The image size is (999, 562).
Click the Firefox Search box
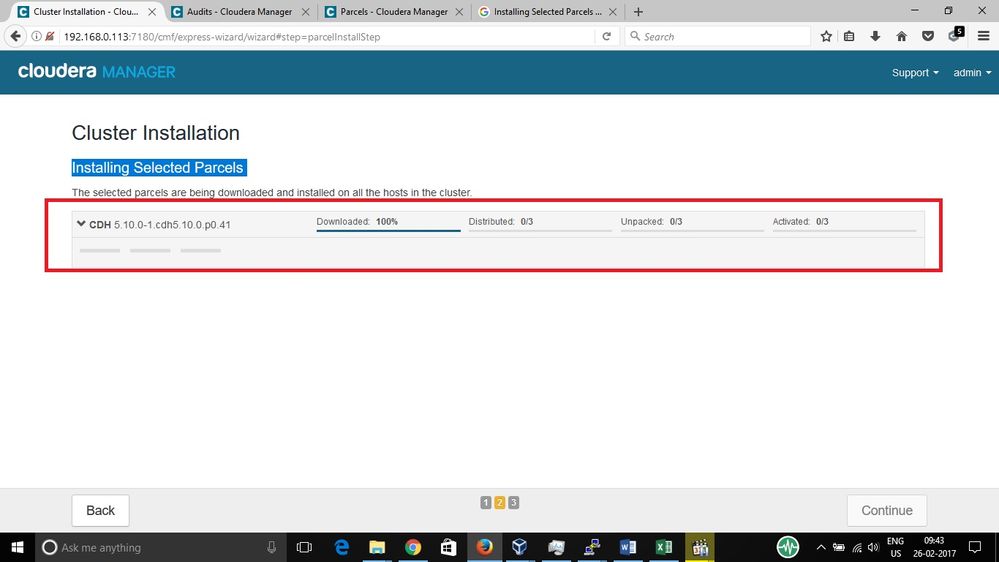(x=717, y=37)
